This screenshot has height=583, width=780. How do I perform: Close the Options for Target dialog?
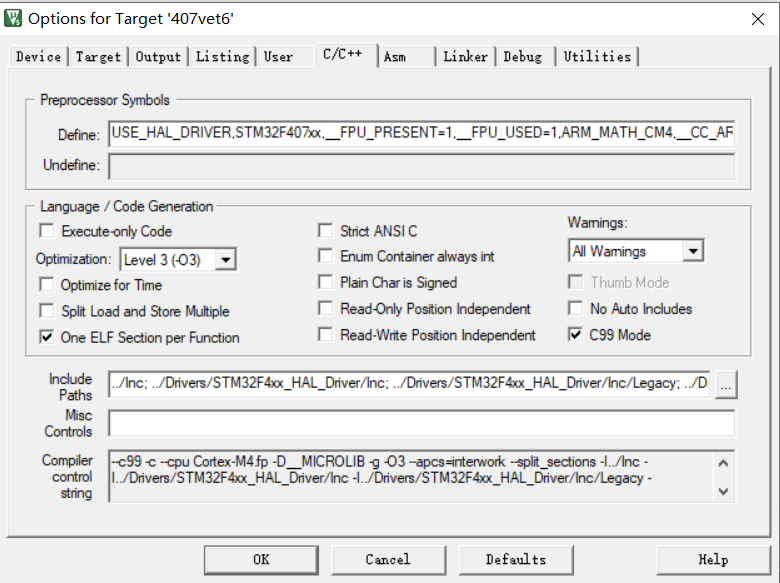click(758, 19)
